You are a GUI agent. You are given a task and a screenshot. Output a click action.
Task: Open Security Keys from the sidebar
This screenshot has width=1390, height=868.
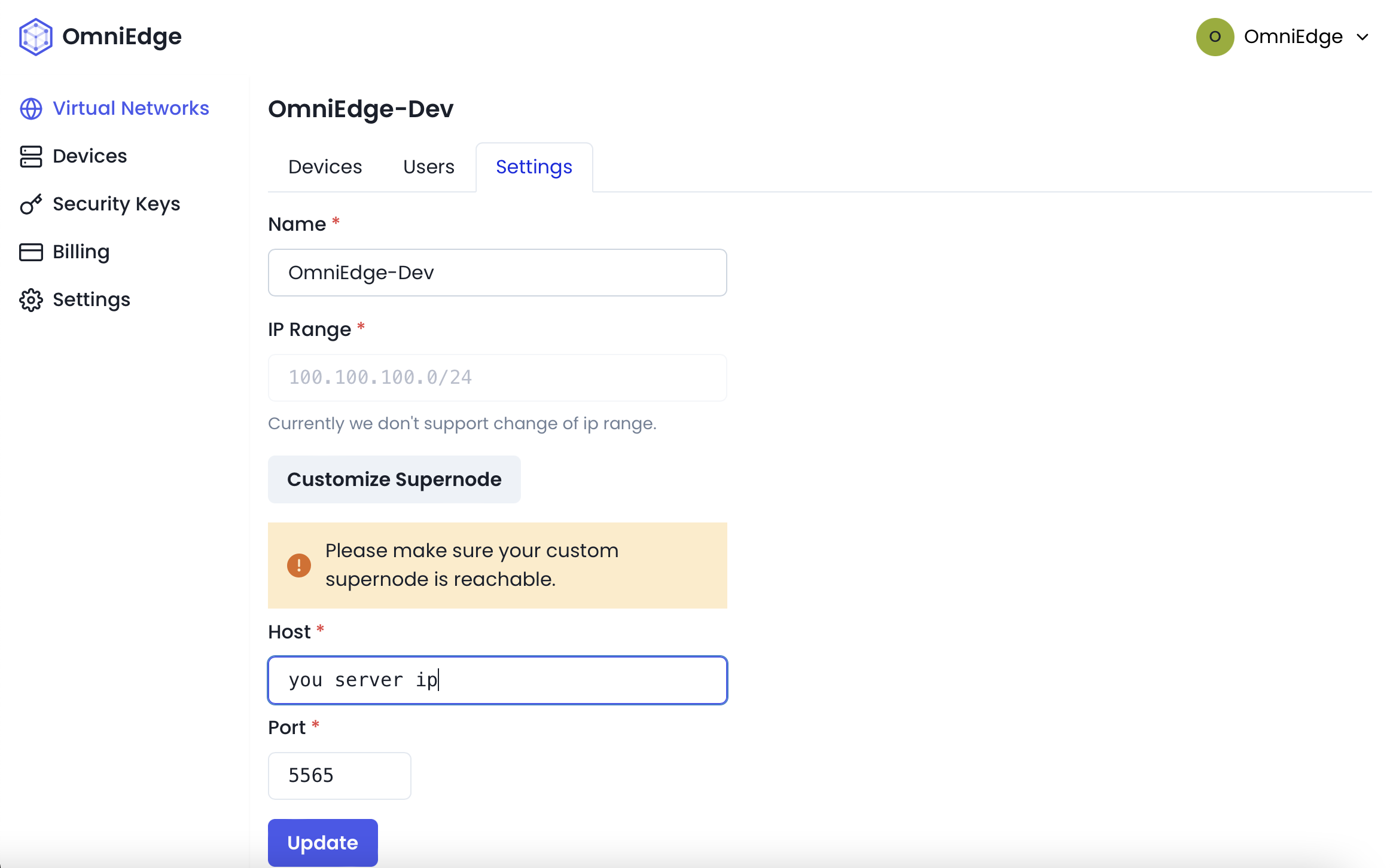(x=116, y=204)
